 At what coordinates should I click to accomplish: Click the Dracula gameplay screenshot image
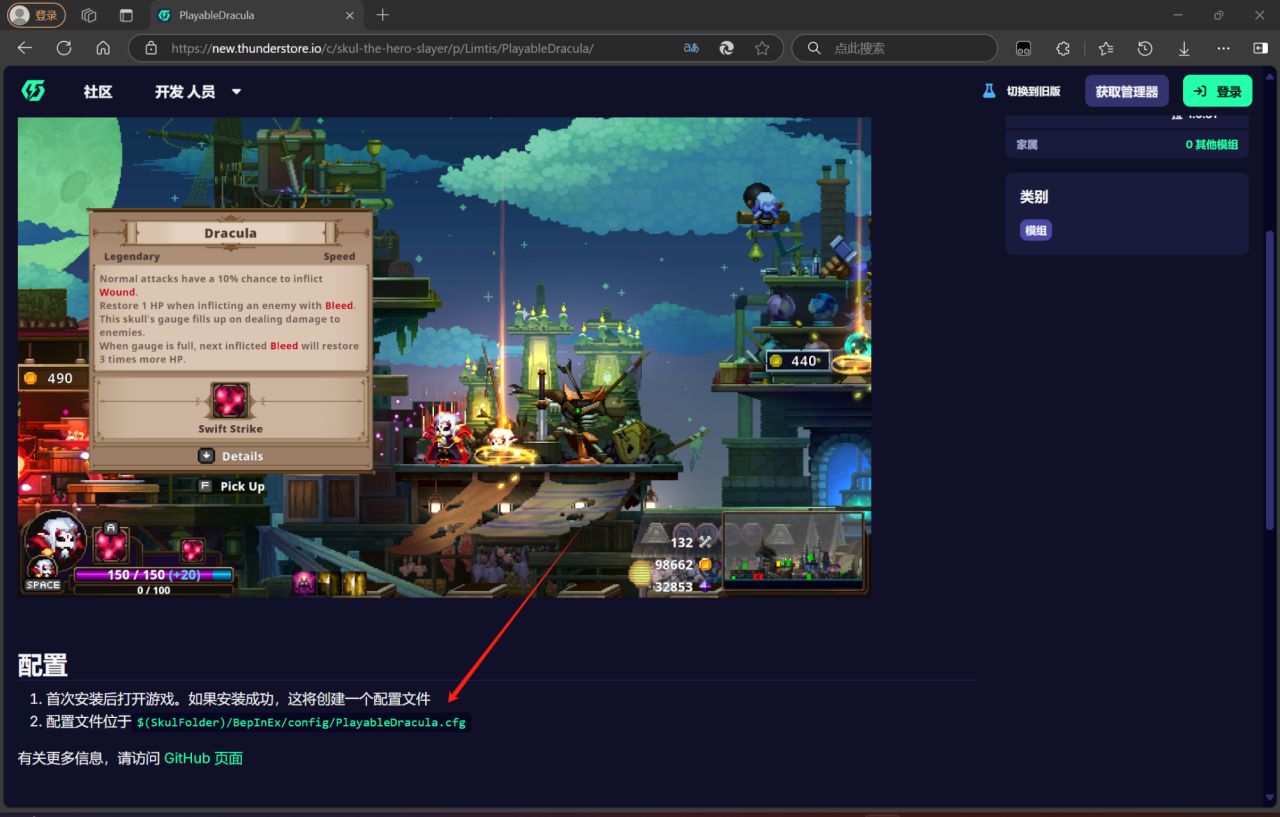(444, 357)
